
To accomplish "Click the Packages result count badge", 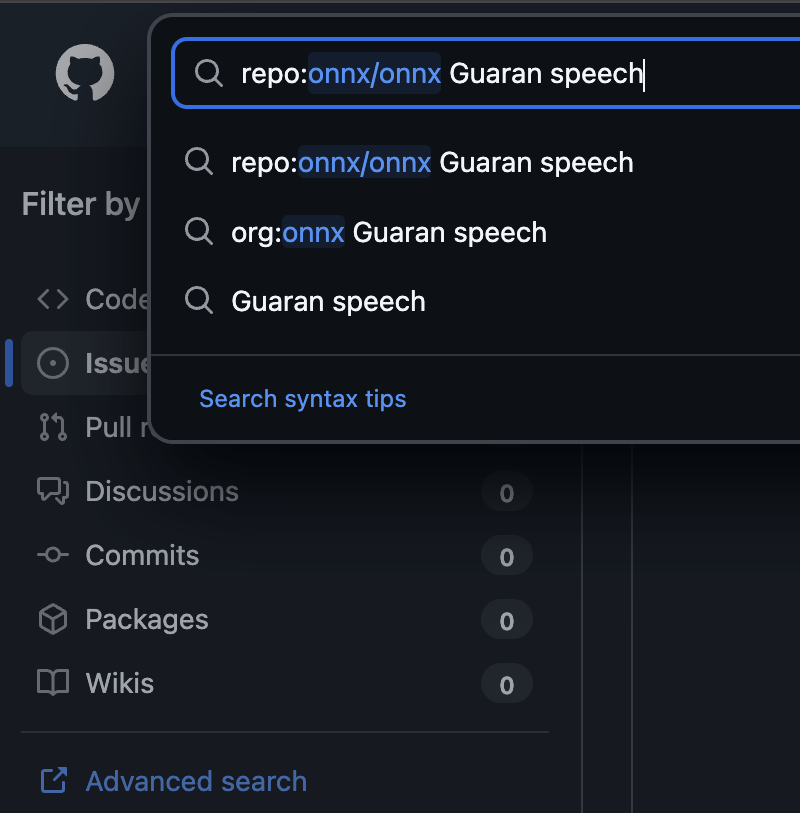I will click(506, 621).
